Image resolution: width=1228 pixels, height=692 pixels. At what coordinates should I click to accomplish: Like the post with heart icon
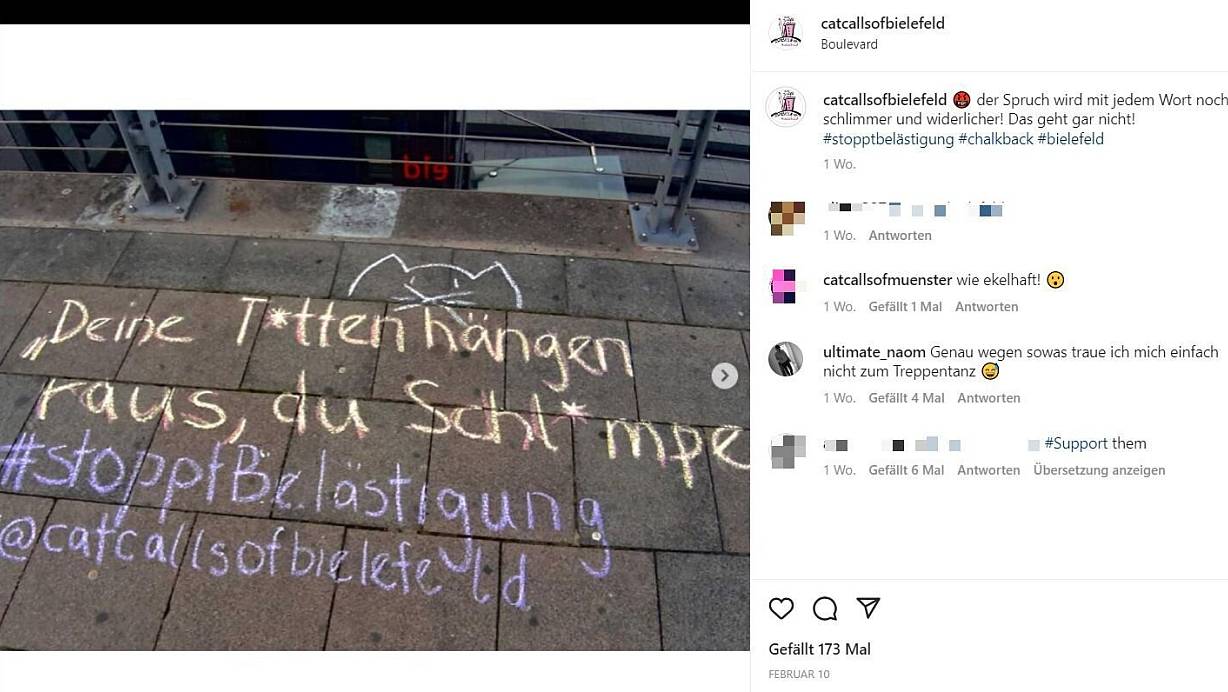[781, 608]
